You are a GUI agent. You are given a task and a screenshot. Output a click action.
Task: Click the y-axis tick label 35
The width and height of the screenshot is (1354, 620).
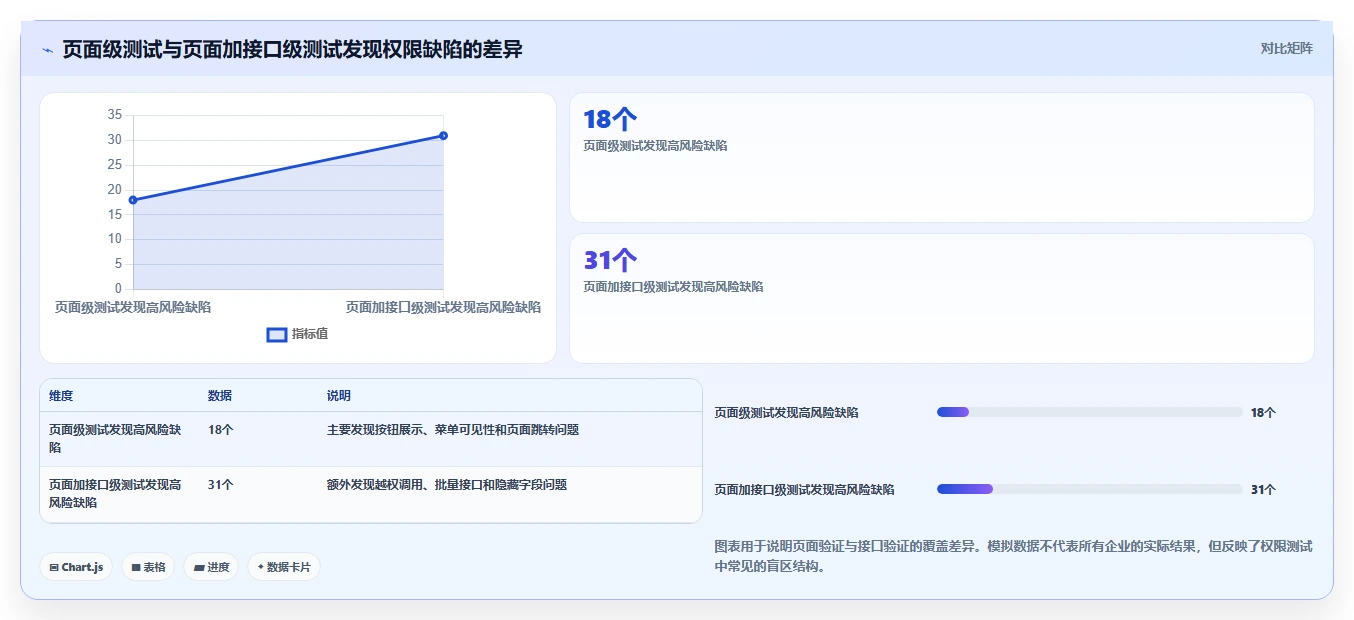(x=114, y=115)
